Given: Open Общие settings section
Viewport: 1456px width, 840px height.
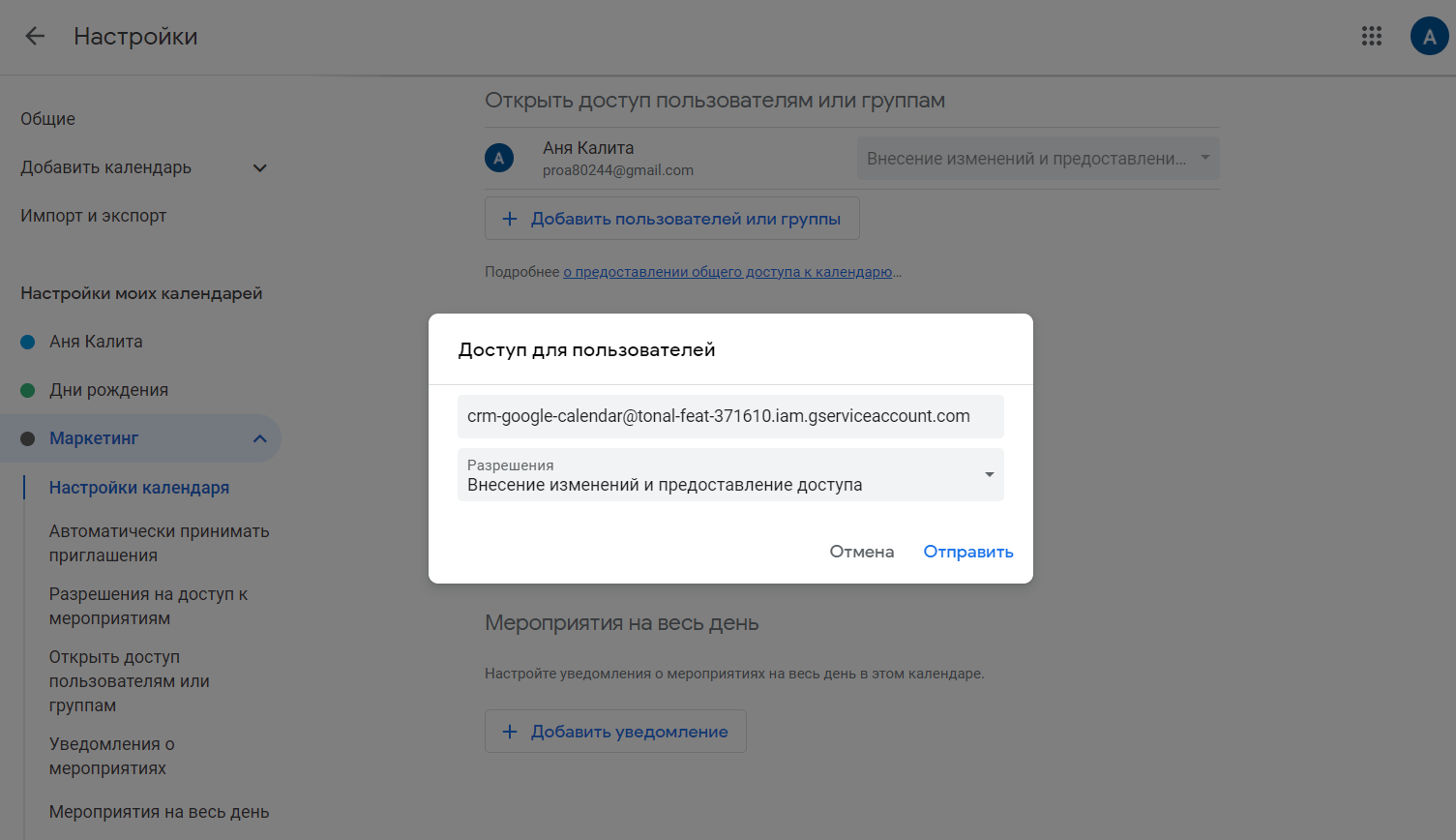Looking at the screenshot, I should 48,119.
